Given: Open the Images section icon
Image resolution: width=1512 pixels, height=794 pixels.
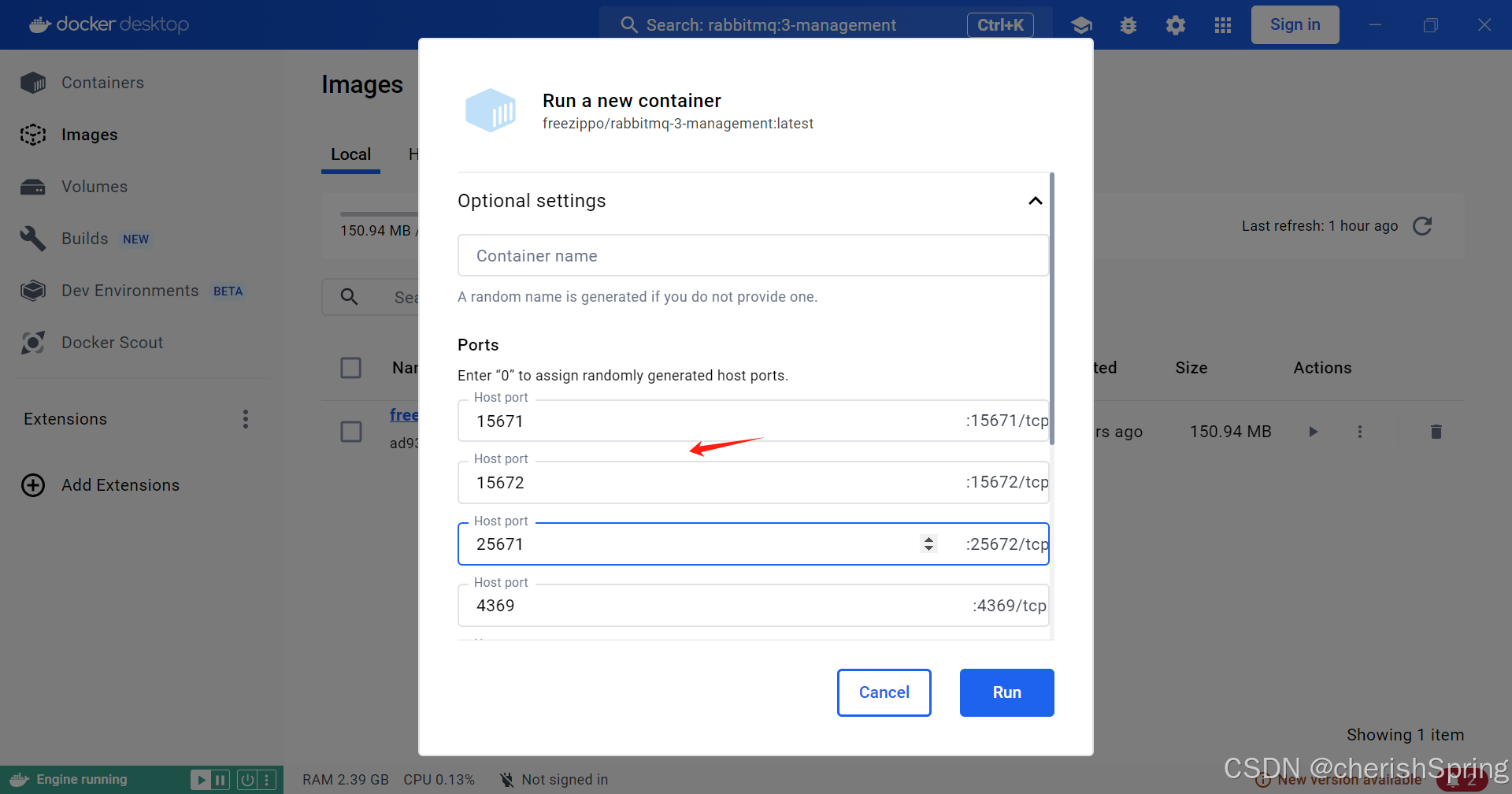Looking at the screenshot, I should [x=33, y=135].
